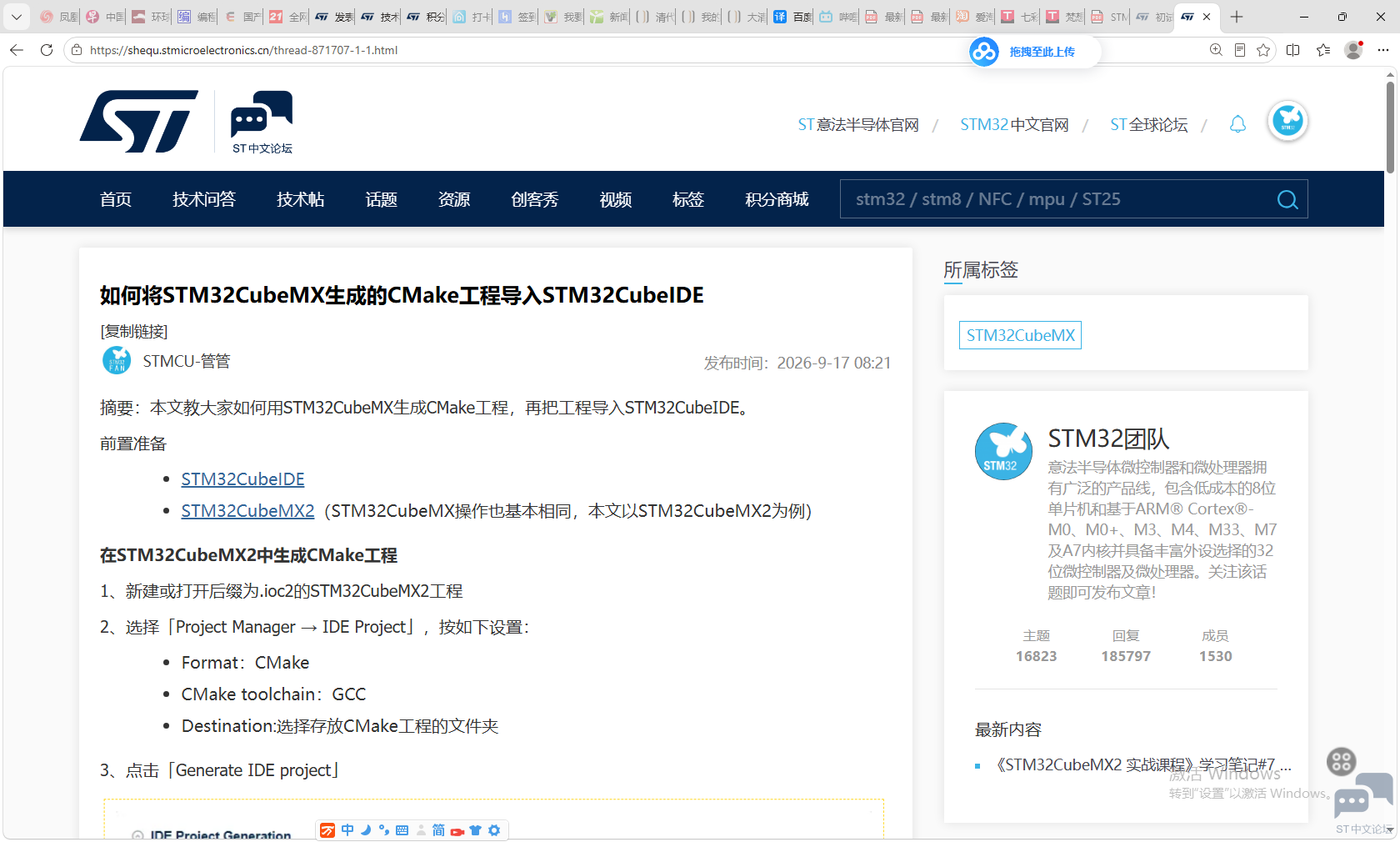Viewport: 1400px width, 842px height.
Task: Click the floating chat bubble icon
Action: pos(1362,795)
